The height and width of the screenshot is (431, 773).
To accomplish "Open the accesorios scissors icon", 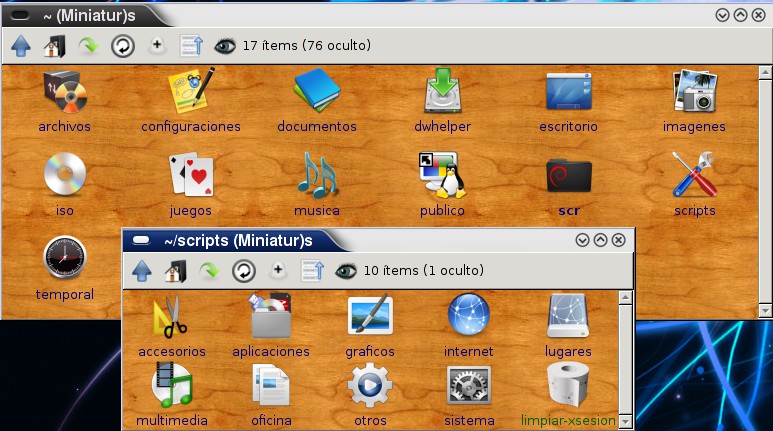I will (172, 316).
